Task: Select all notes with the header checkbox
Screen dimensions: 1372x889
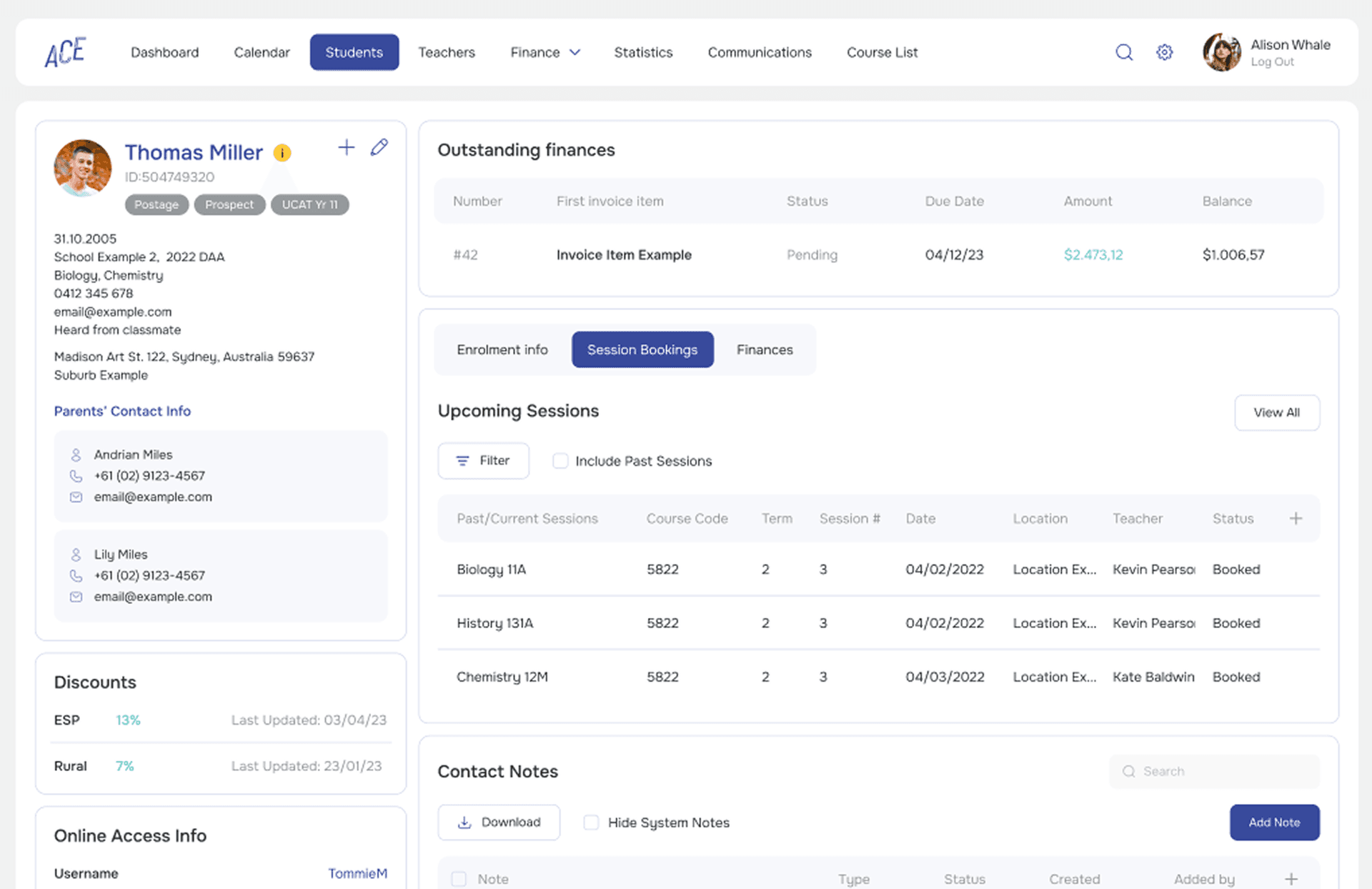Action: (458, 879)
